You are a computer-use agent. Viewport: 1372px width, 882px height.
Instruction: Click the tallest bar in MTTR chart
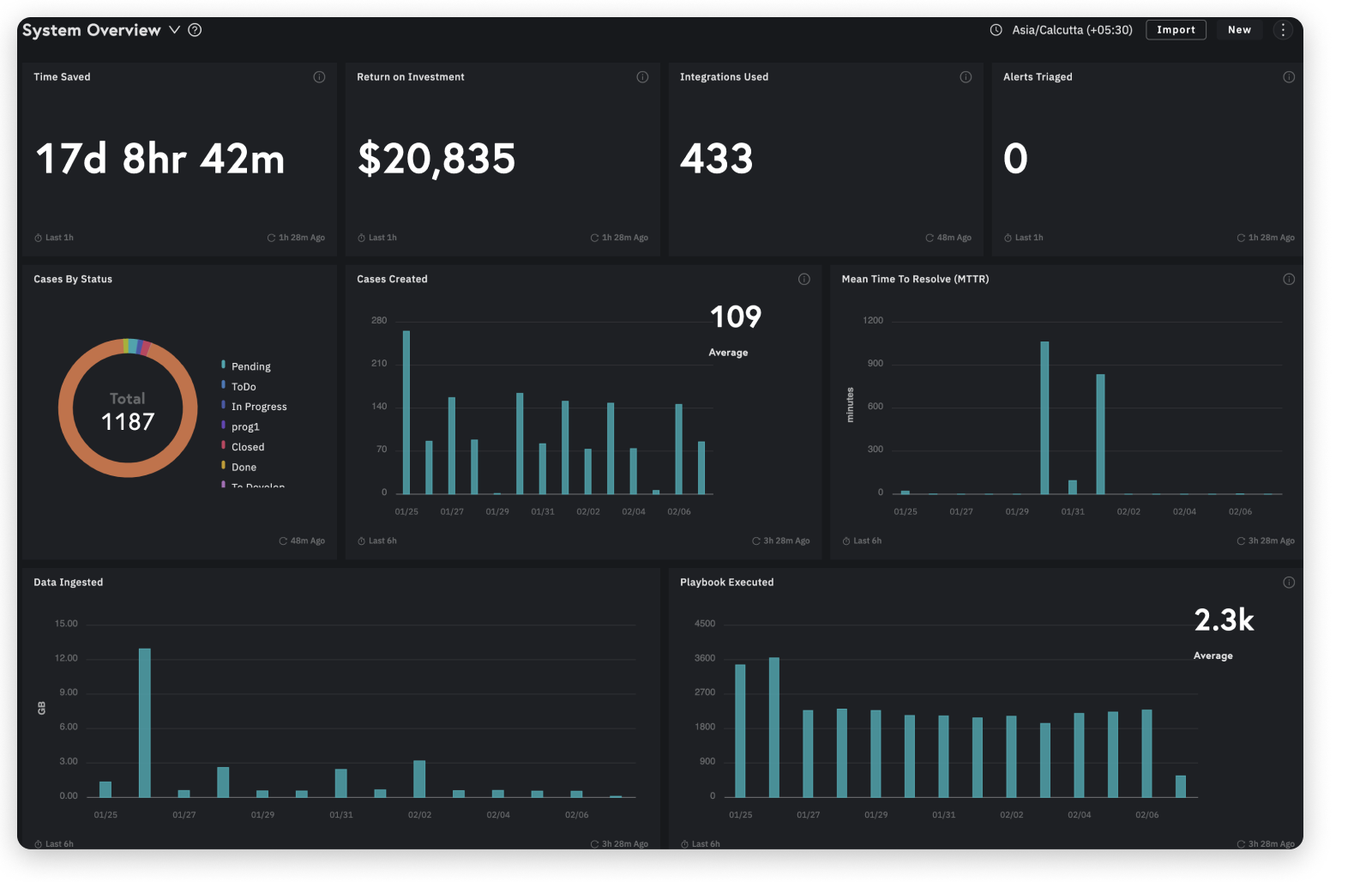1044,418
